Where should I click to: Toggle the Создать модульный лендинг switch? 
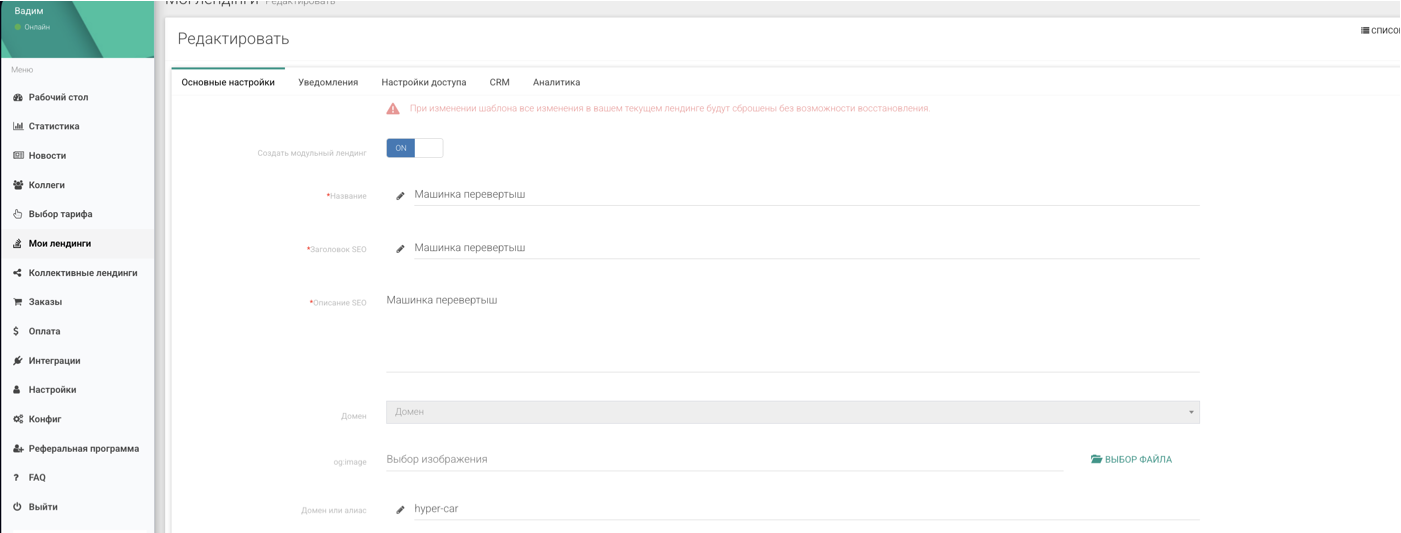click(x=414, y=148)
